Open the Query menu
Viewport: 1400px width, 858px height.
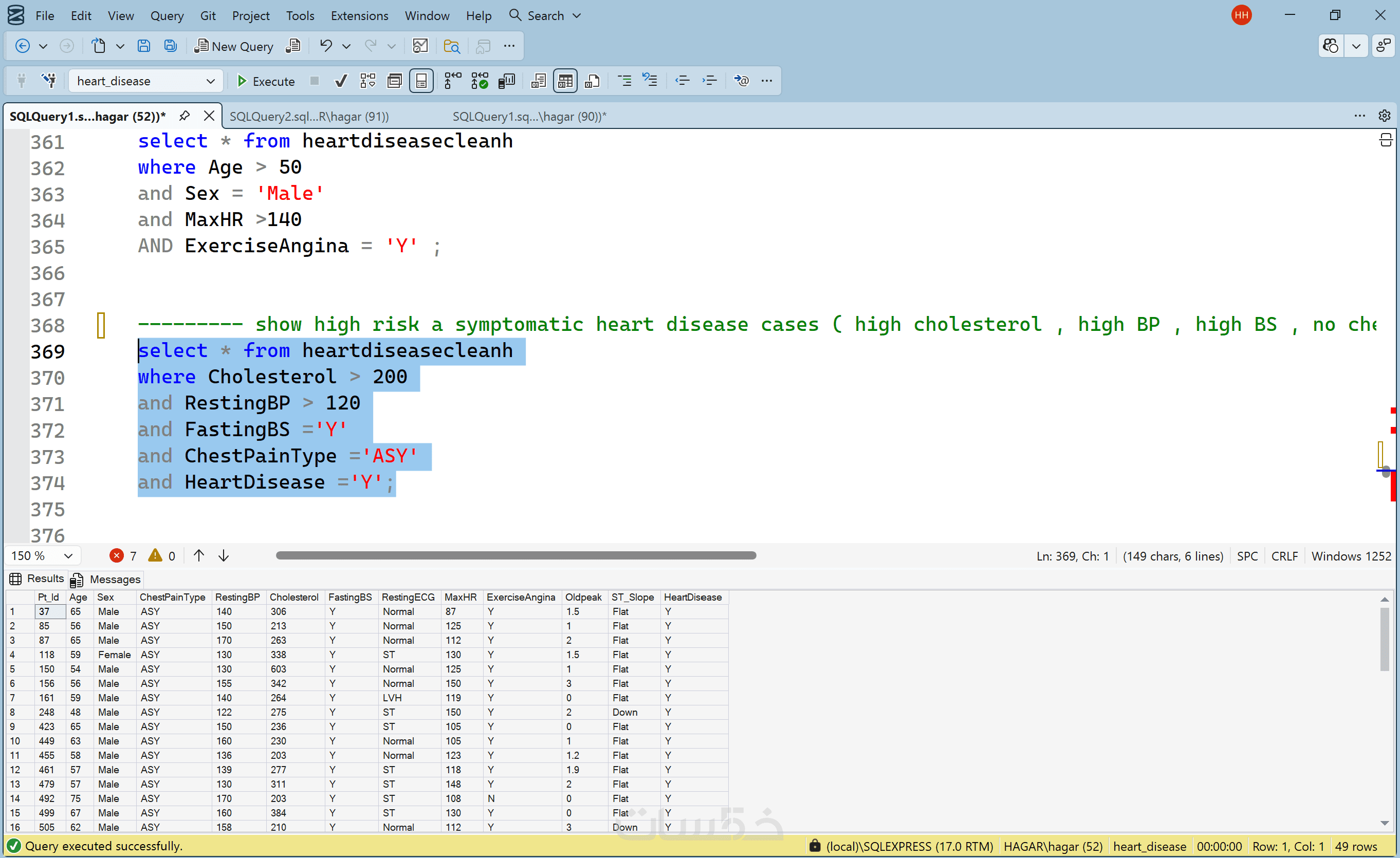click(x=167, y=15)
